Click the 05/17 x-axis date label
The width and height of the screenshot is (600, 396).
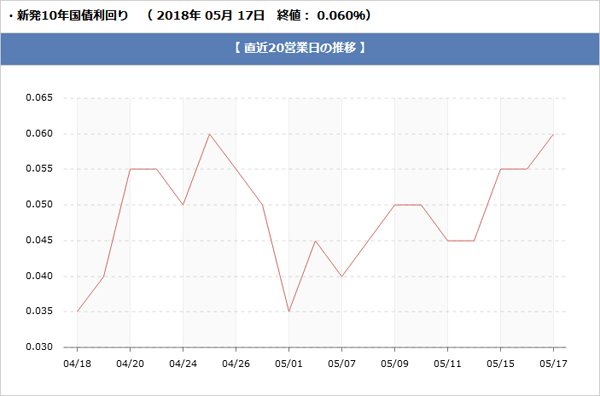pyautogui.click(x=553, y=363)
